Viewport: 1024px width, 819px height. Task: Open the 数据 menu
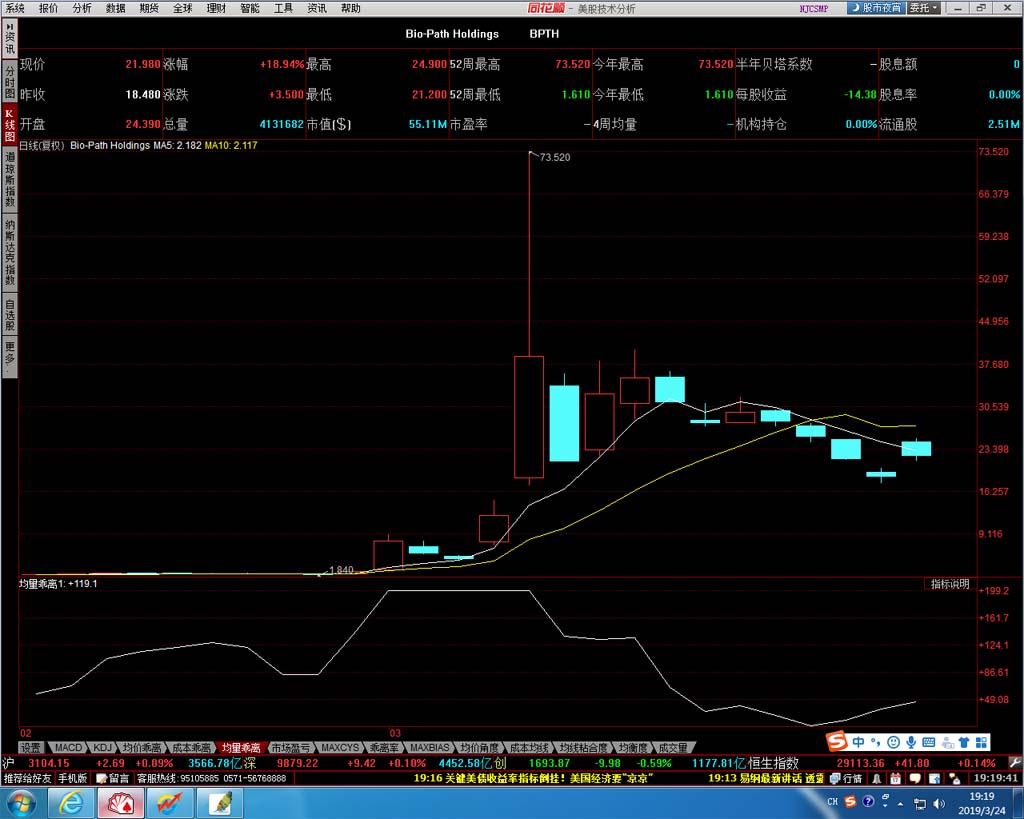[x=116, y=8]
